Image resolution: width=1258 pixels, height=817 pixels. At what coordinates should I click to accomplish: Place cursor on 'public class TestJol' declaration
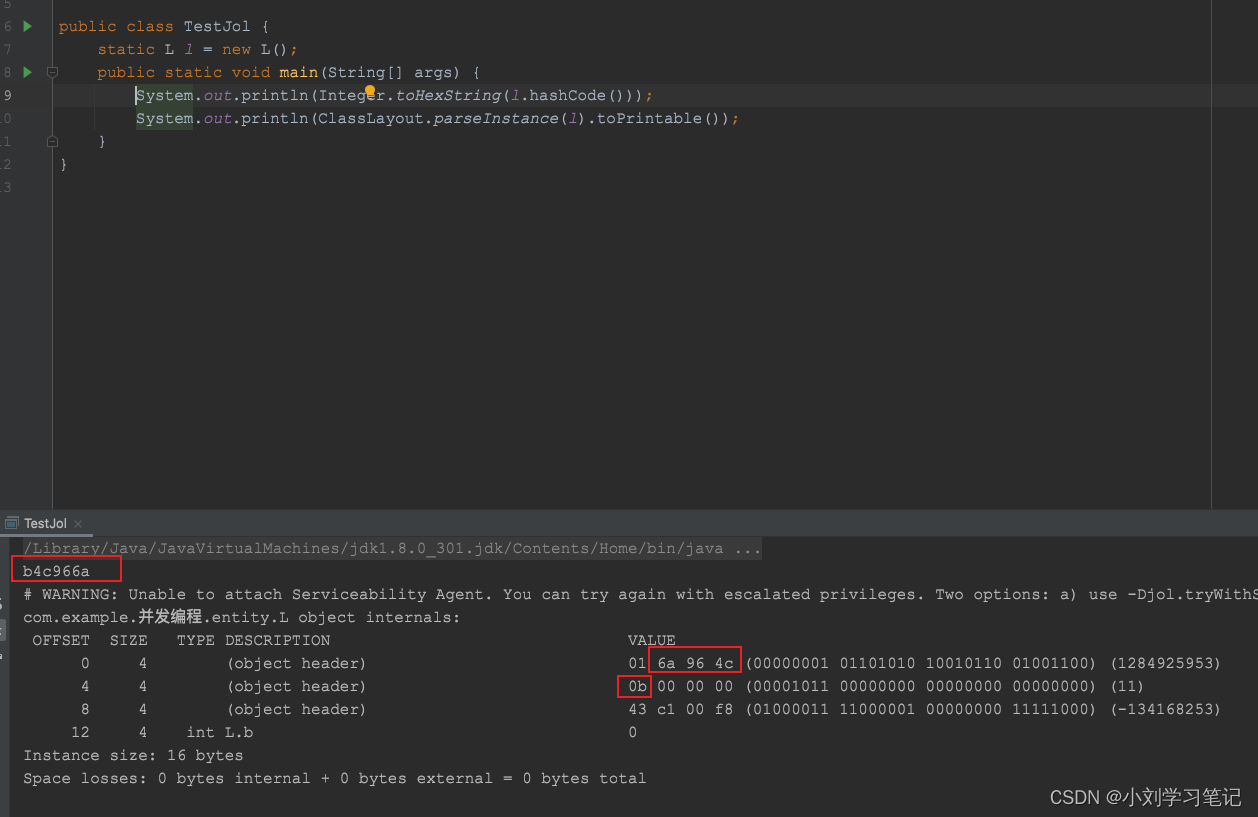pyautogui.click(x=164, y=26)
